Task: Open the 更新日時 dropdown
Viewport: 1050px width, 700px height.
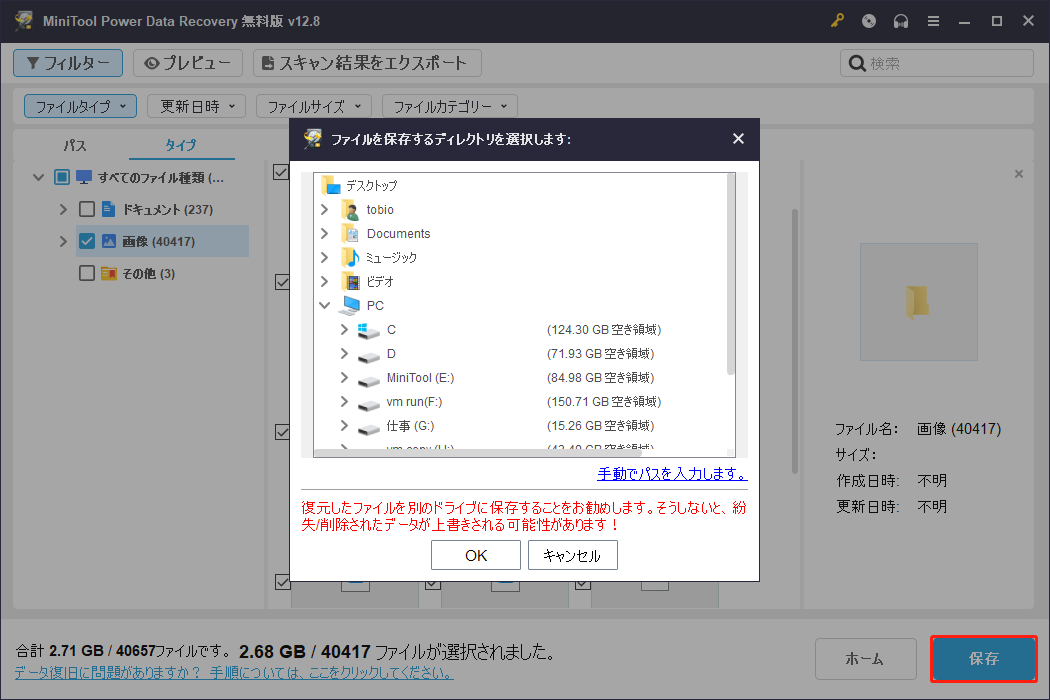Action: pos(196,105)
